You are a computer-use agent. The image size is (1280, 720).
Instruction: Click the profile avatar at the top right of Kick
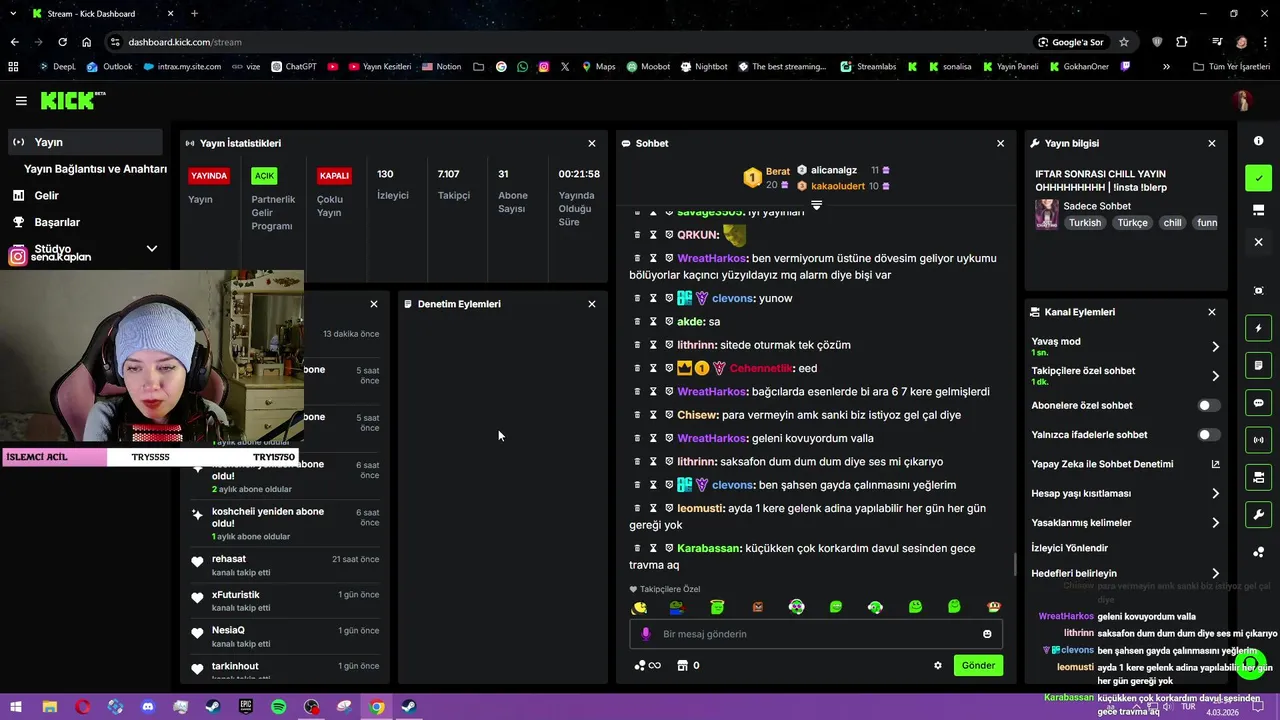click(1242, 101)
